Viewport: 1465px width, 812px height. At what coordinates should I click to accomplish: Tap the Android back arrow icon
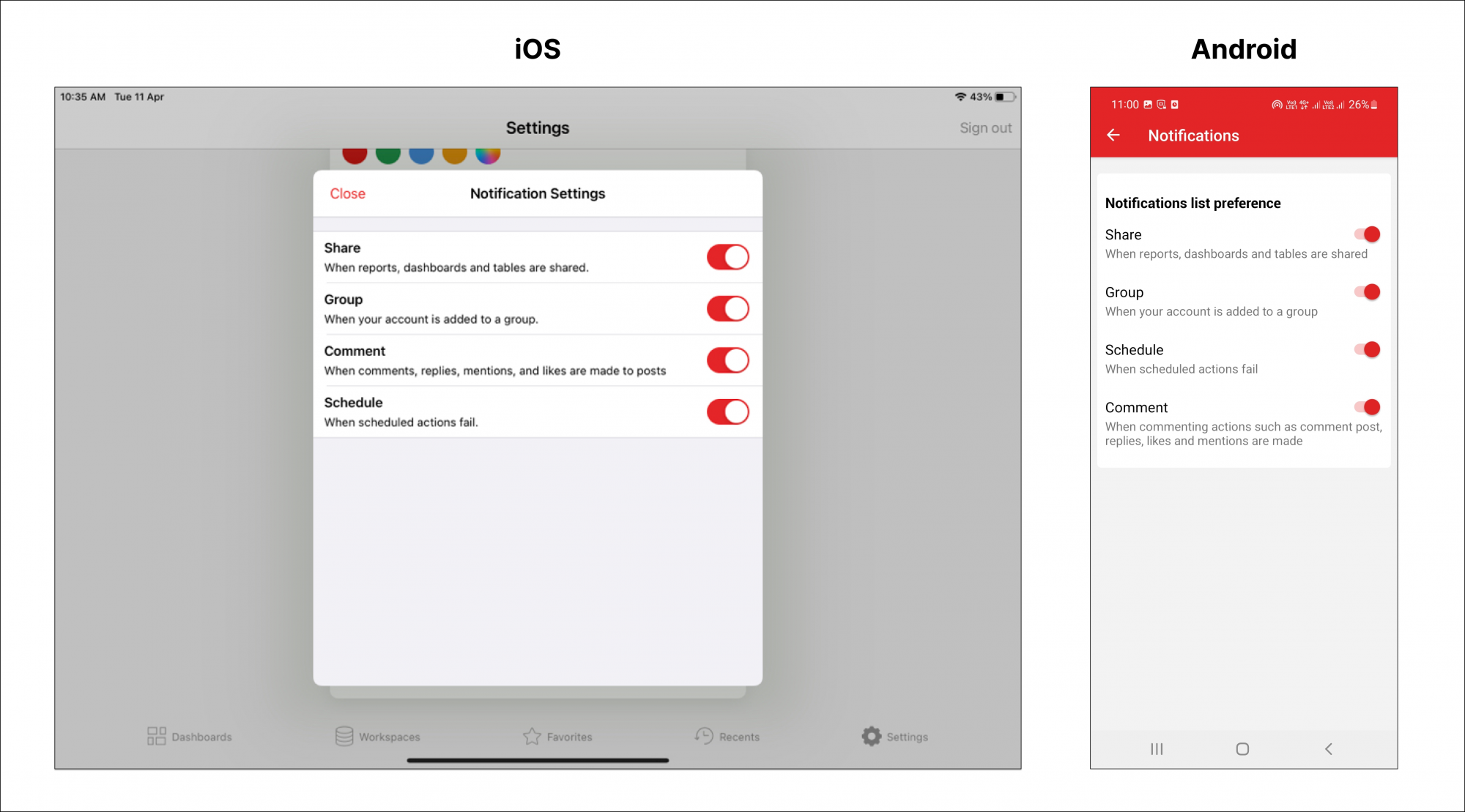coord(1113,135)
